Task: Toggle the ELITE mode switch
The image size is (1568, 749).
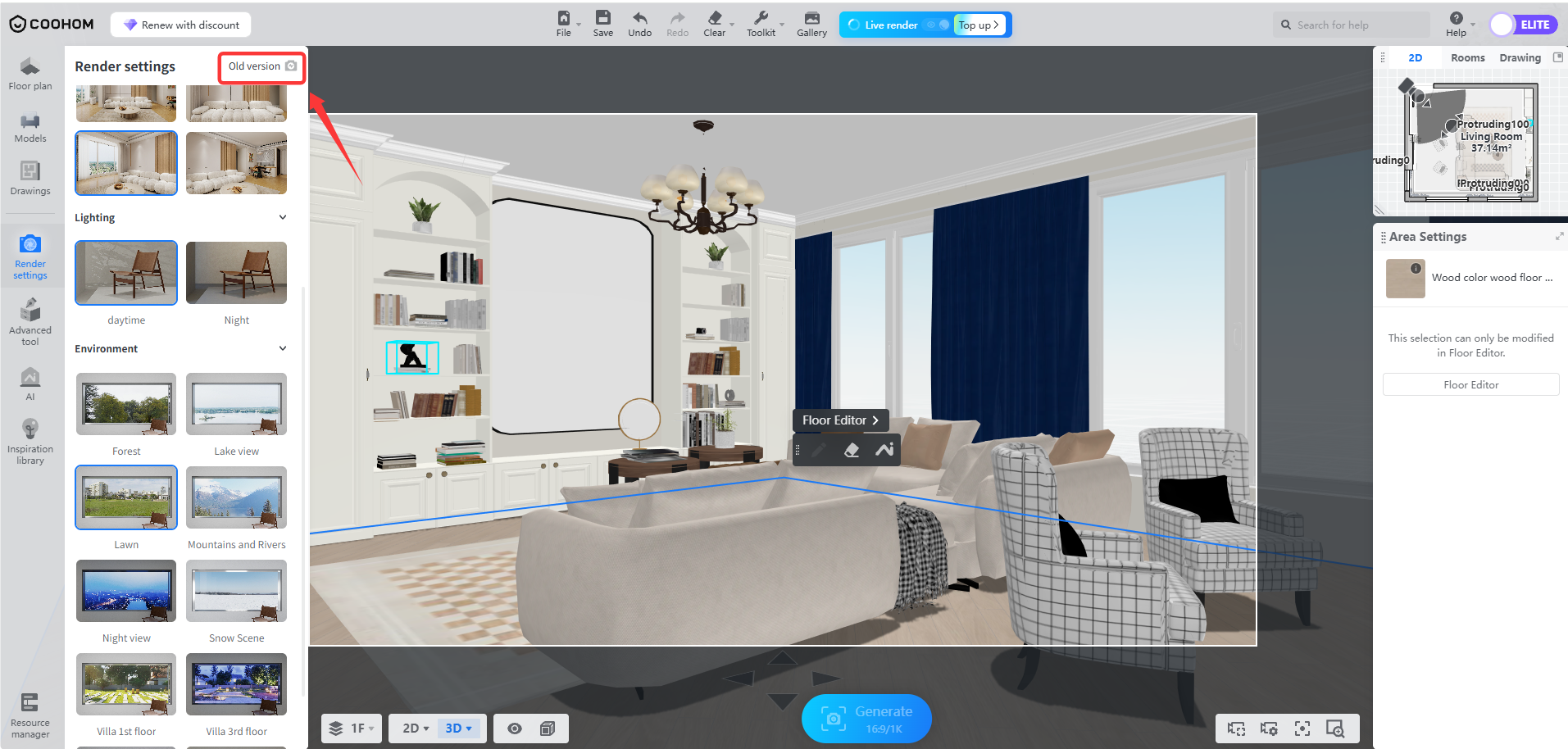Action: point(1522,25)
